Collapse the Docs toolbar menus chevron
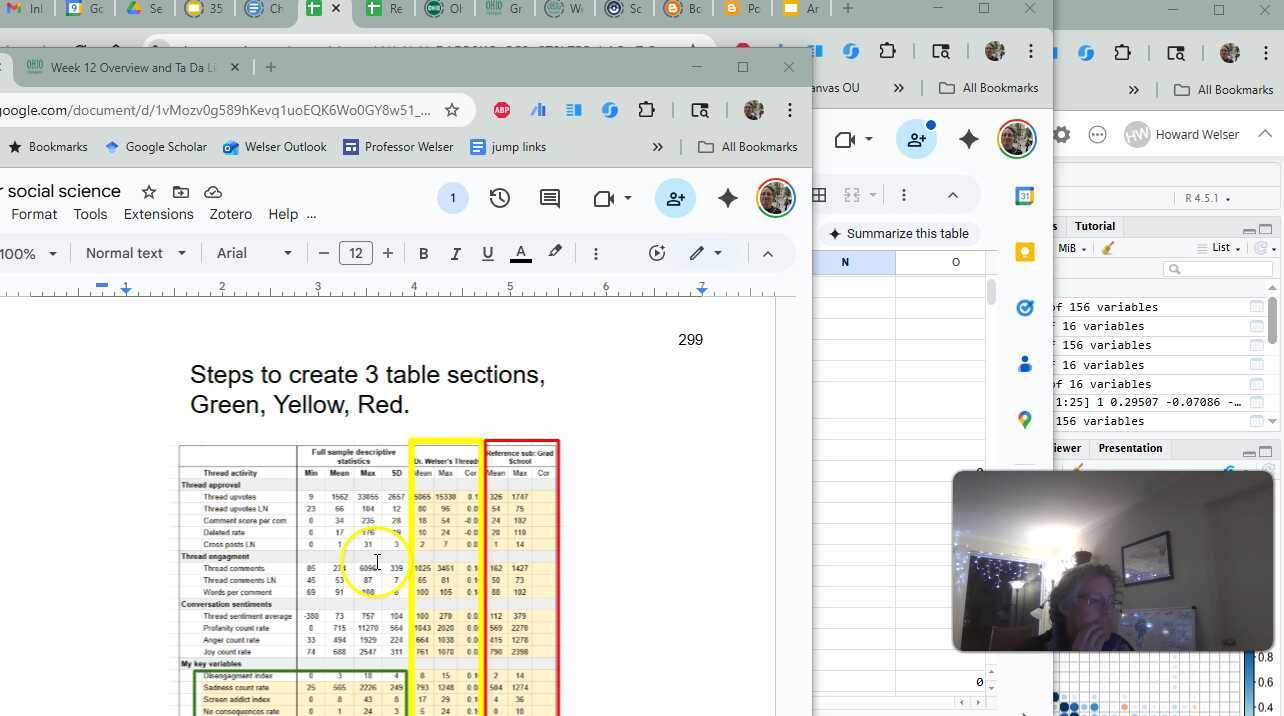 [x=767, y=254]
